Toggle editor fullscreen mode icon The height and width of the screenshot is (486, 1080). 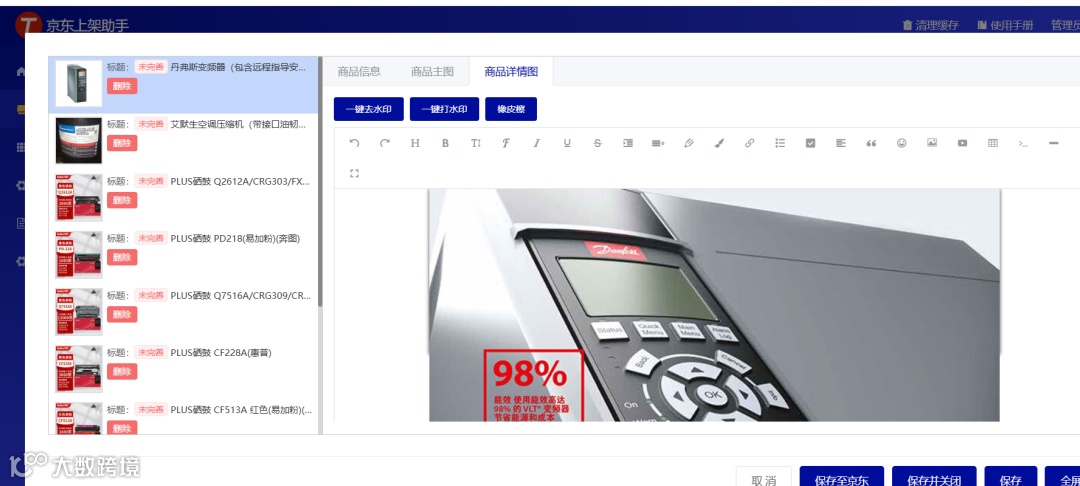354,173
